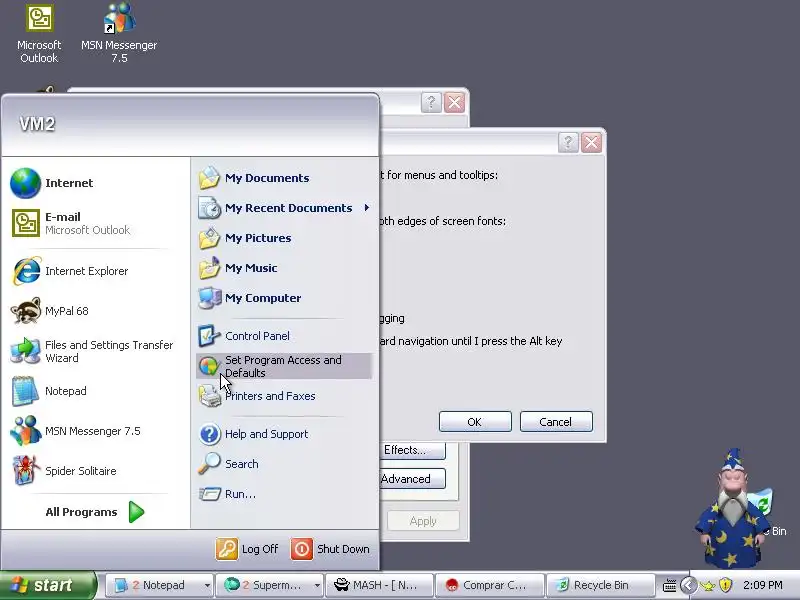800x600 pixels.
Task: Click the Log Off key icon
Action: pyautogui.click(x=227, y=549)
